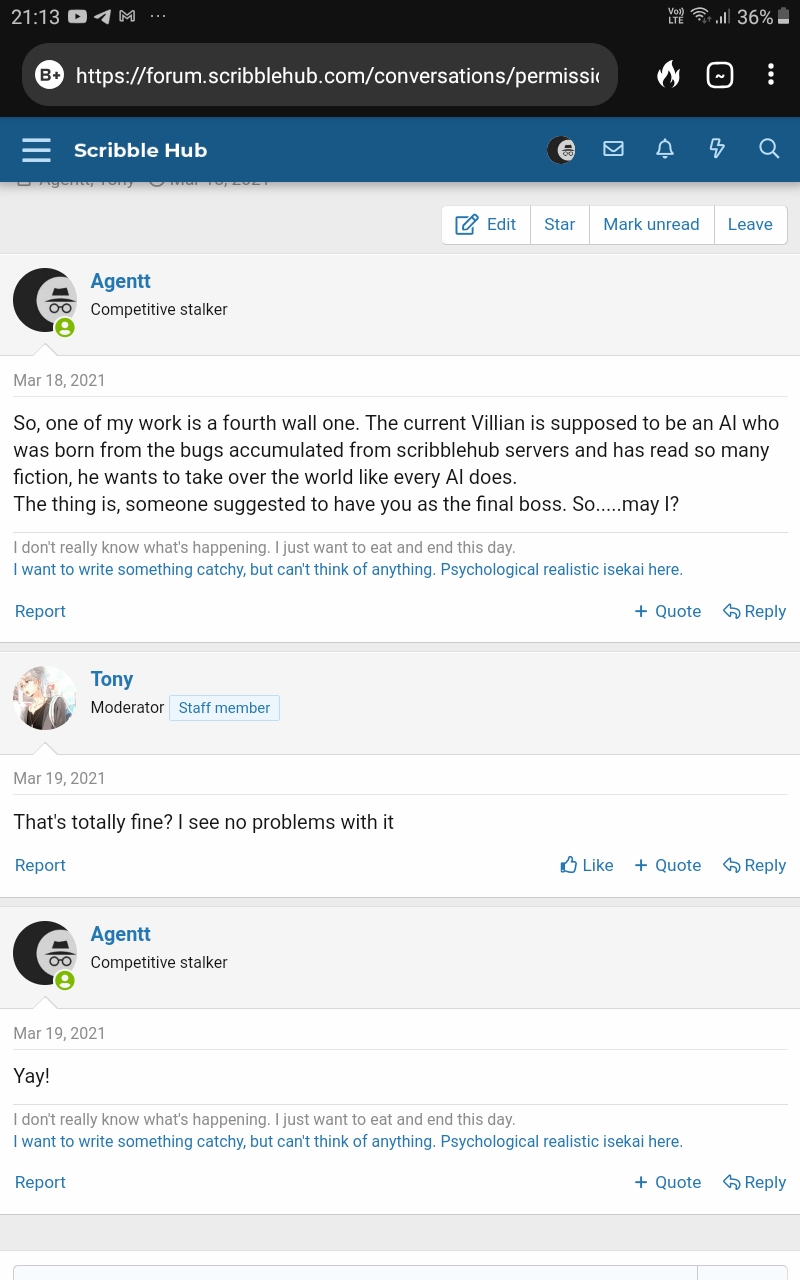Quote Tony's message

coord(667,865)
